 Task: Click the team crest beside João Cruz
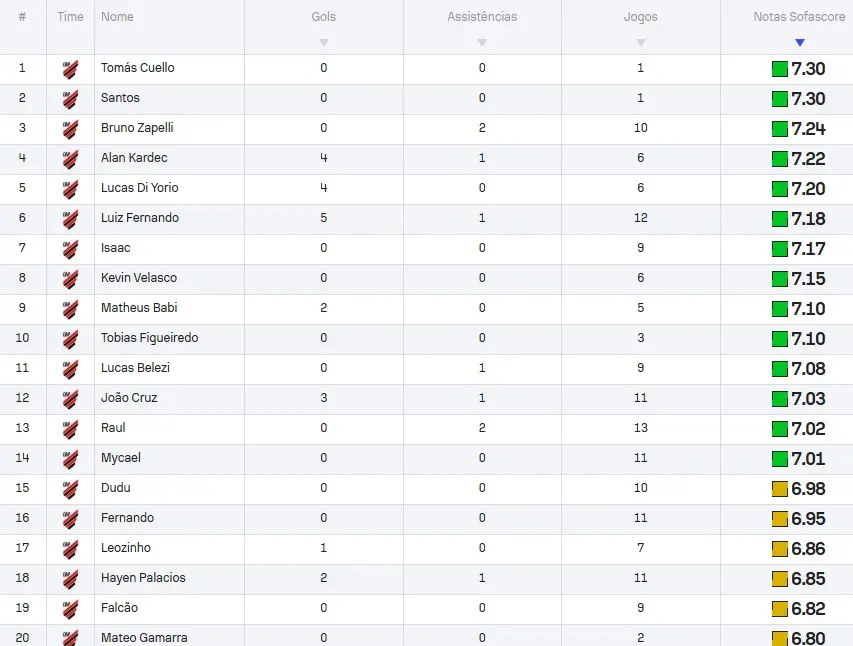70,399
